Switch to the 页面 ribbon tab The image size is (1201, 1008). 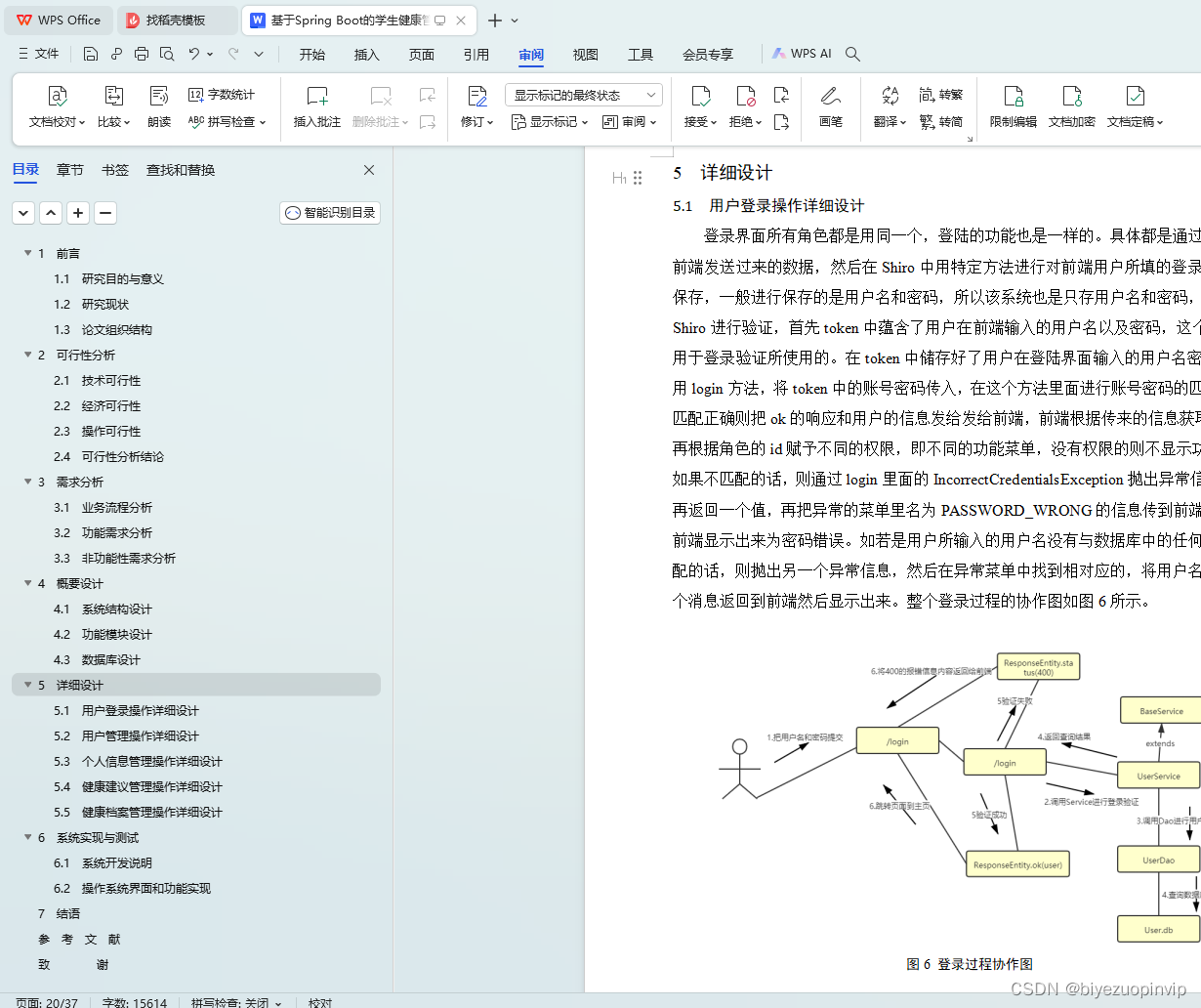422,55
